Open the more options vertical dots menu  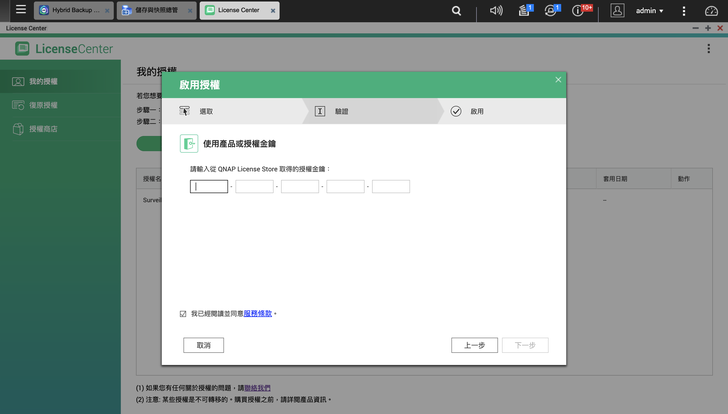(683, 11)
